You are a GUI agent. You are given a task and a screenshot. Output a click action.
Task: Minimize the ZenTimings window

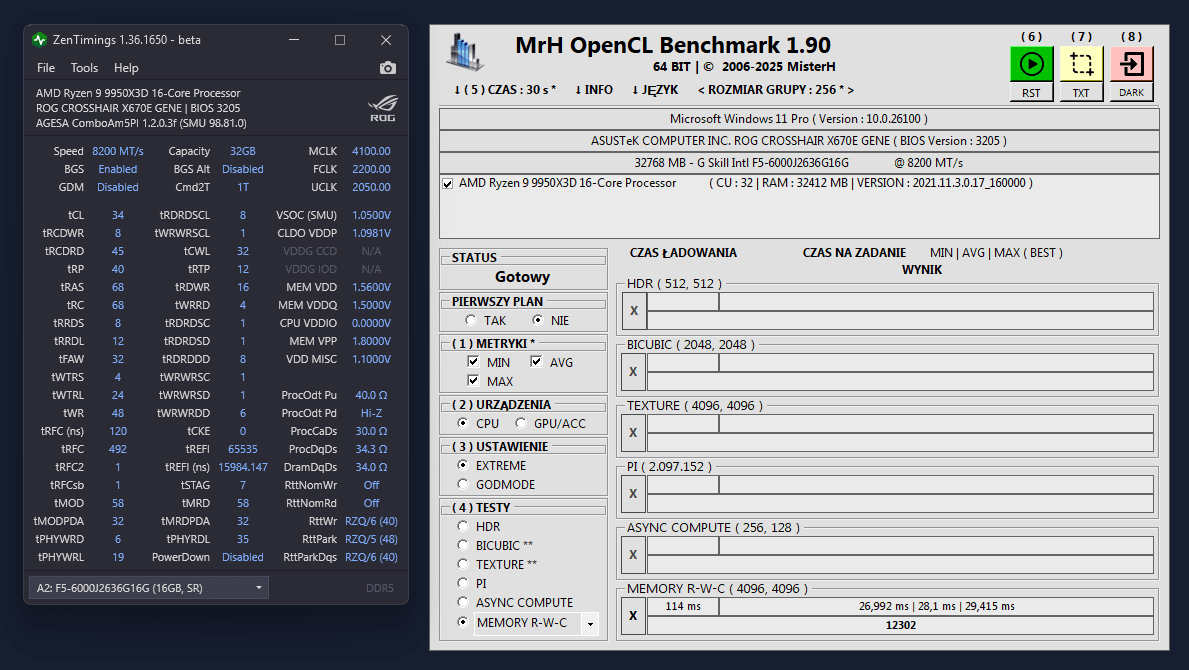click(x=294, y=39)
